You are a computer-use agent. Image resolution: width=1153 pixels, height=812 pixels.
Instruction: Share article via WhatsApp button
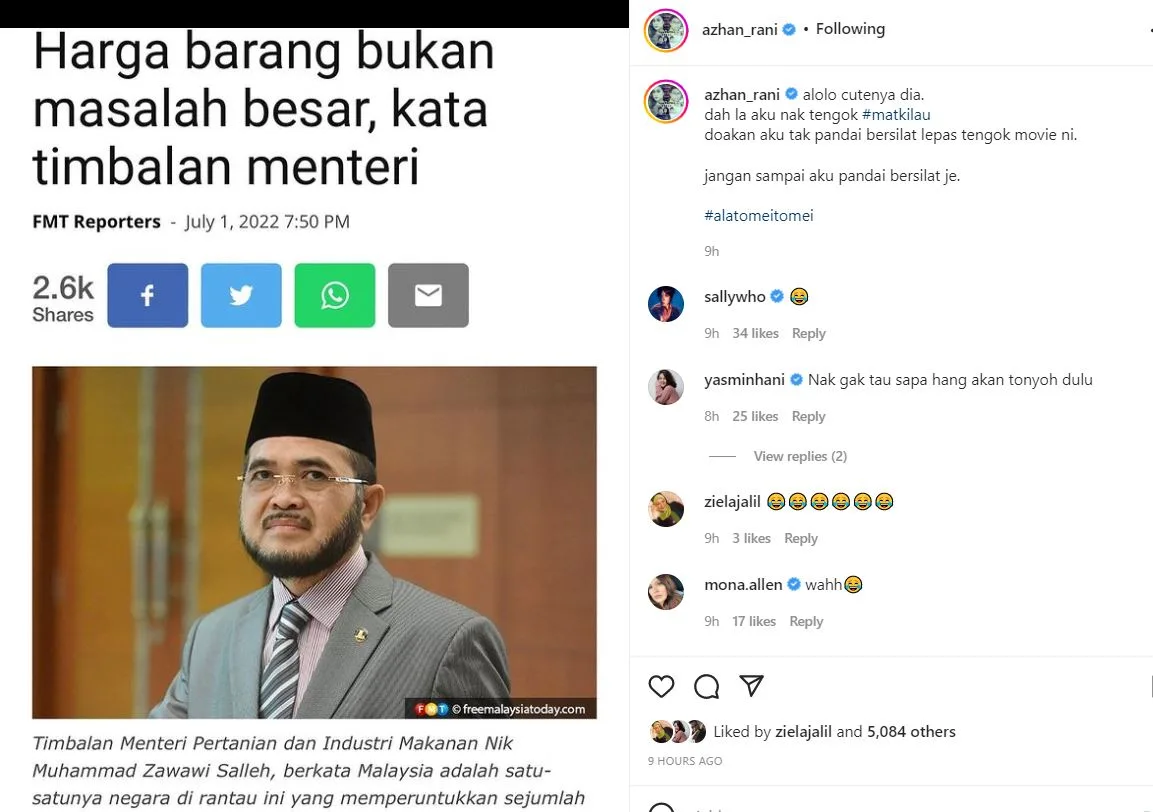pos(335,295)
